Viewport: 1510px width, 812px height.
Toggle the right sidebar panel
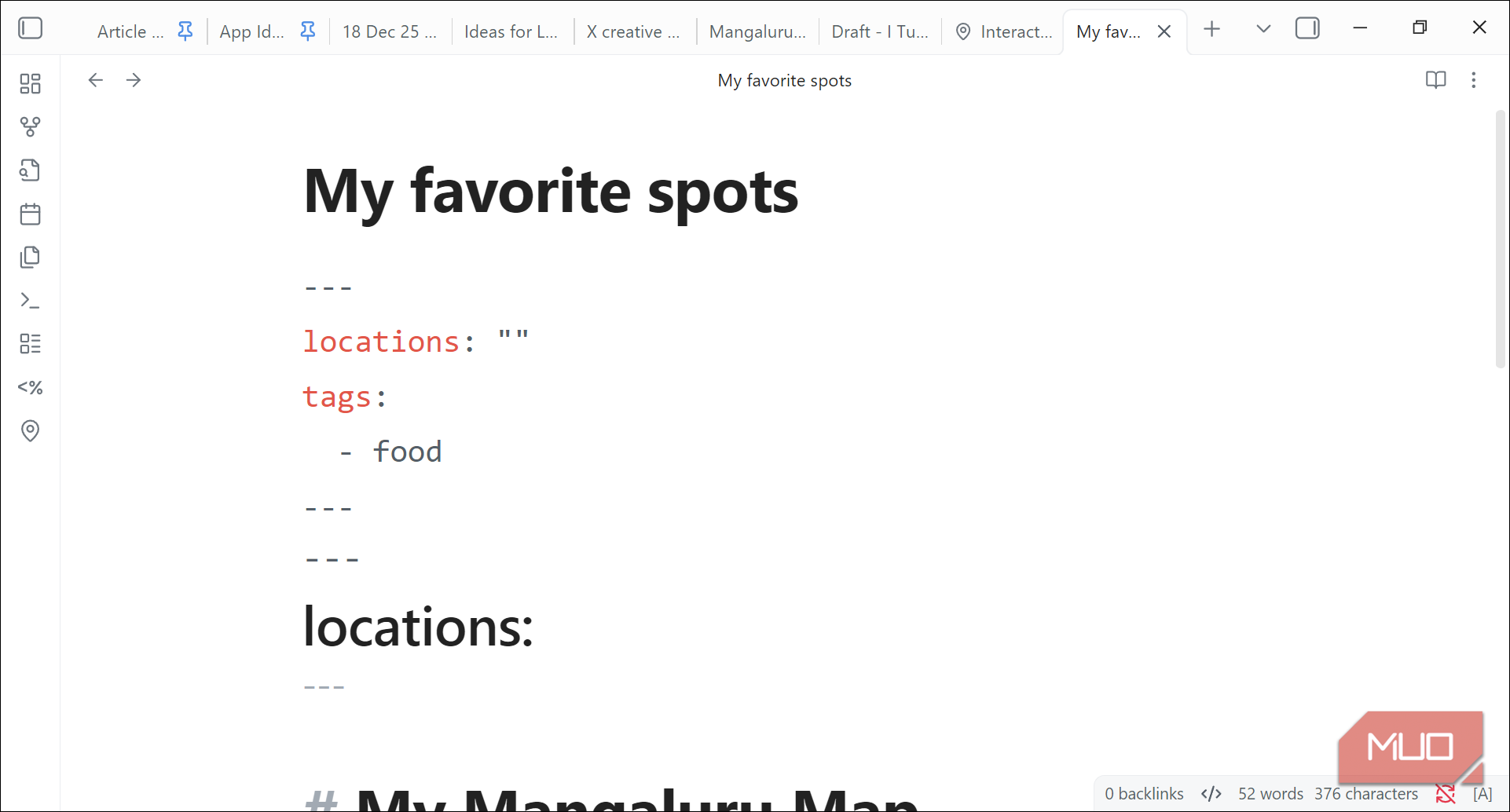coord(1307,28)
